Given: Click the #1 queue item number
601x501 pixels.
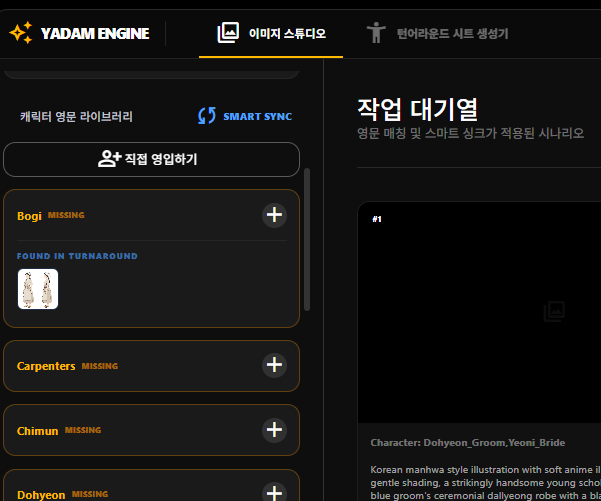Looking at the screenshot, I should (x=377, y=219).
